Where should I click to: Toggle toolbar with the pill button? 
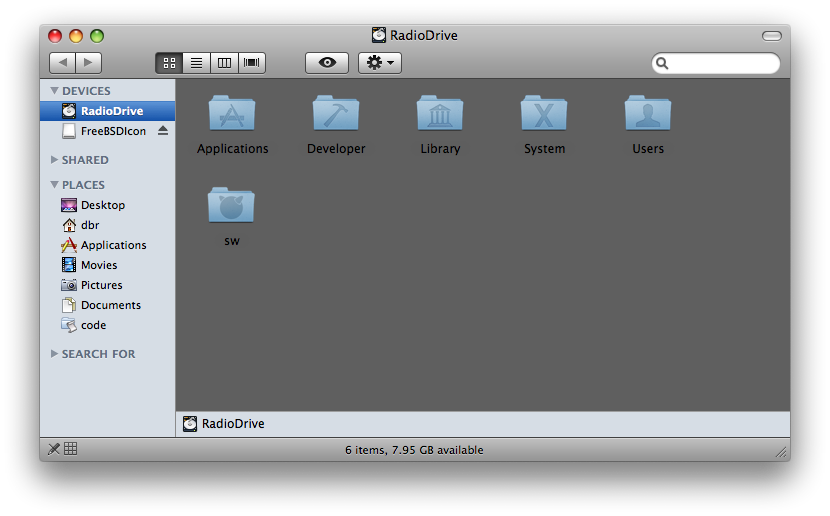[x=771, y=36]
